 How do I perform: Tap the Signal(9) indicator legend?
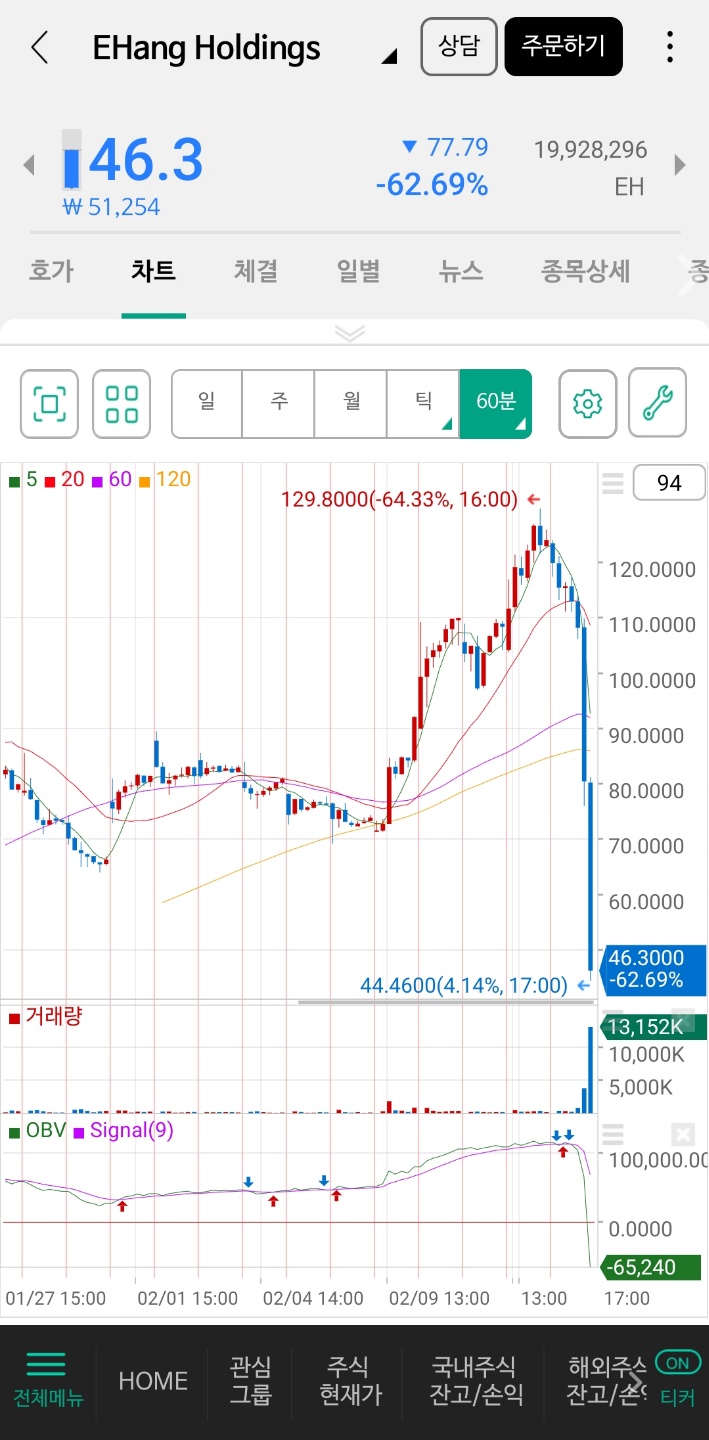pos(124,1131)
